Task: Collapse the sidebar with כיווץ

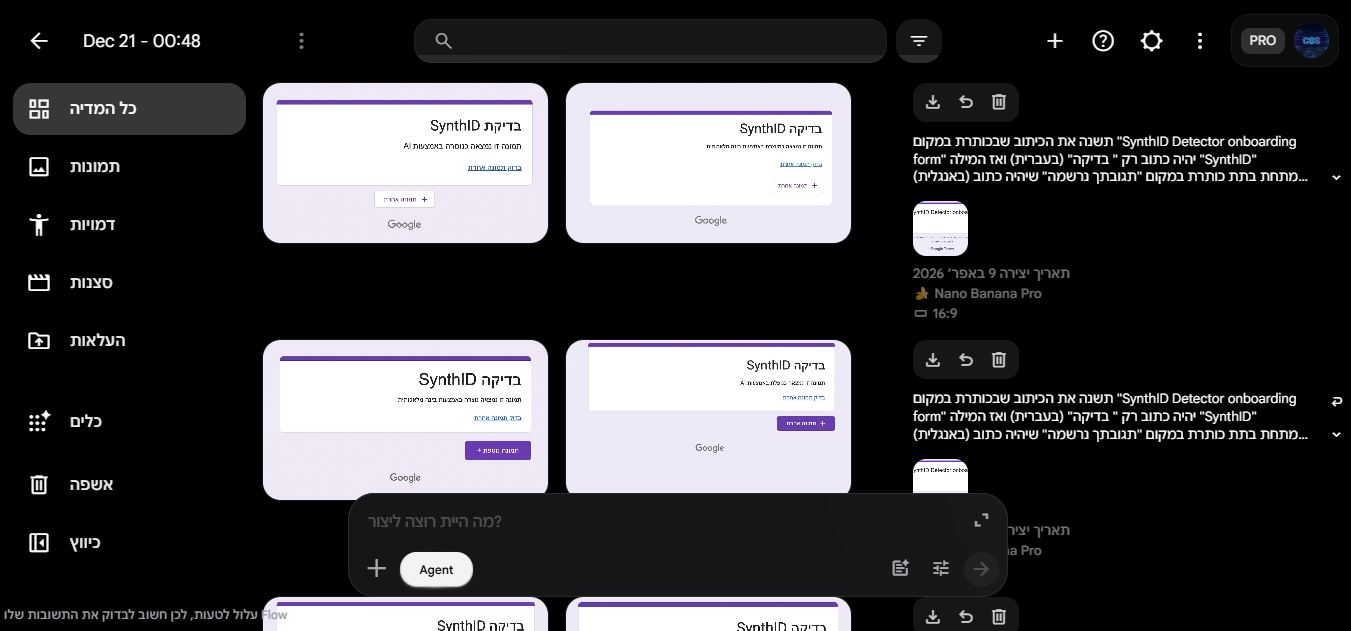Action: point(129,543)
